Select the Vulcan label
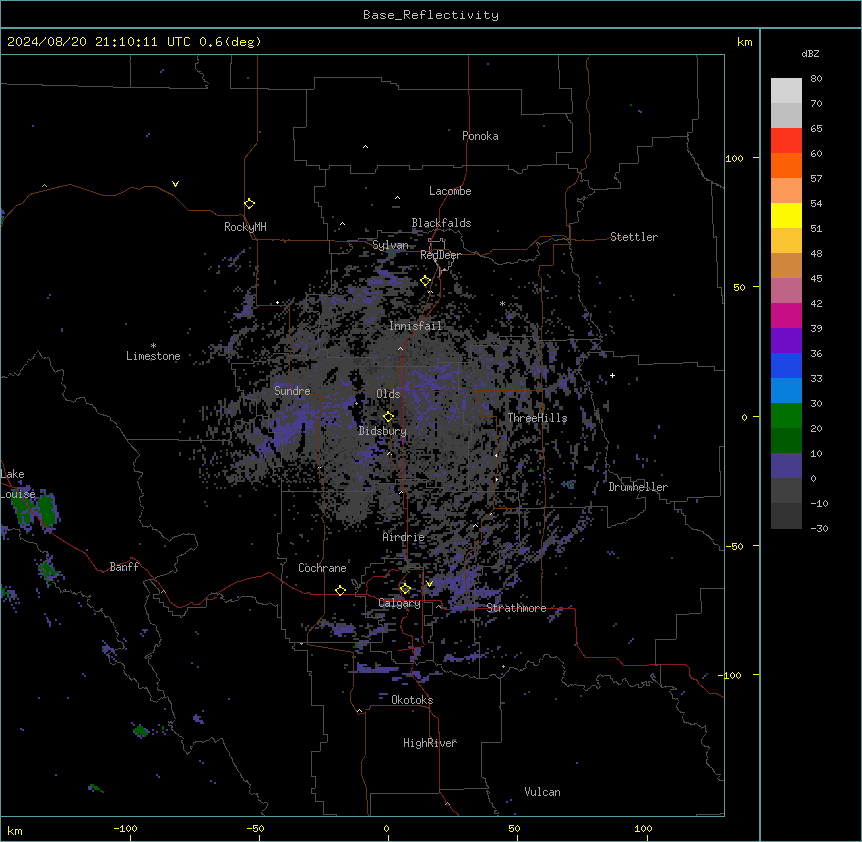 pyautogui.click(x=542, y=792)
